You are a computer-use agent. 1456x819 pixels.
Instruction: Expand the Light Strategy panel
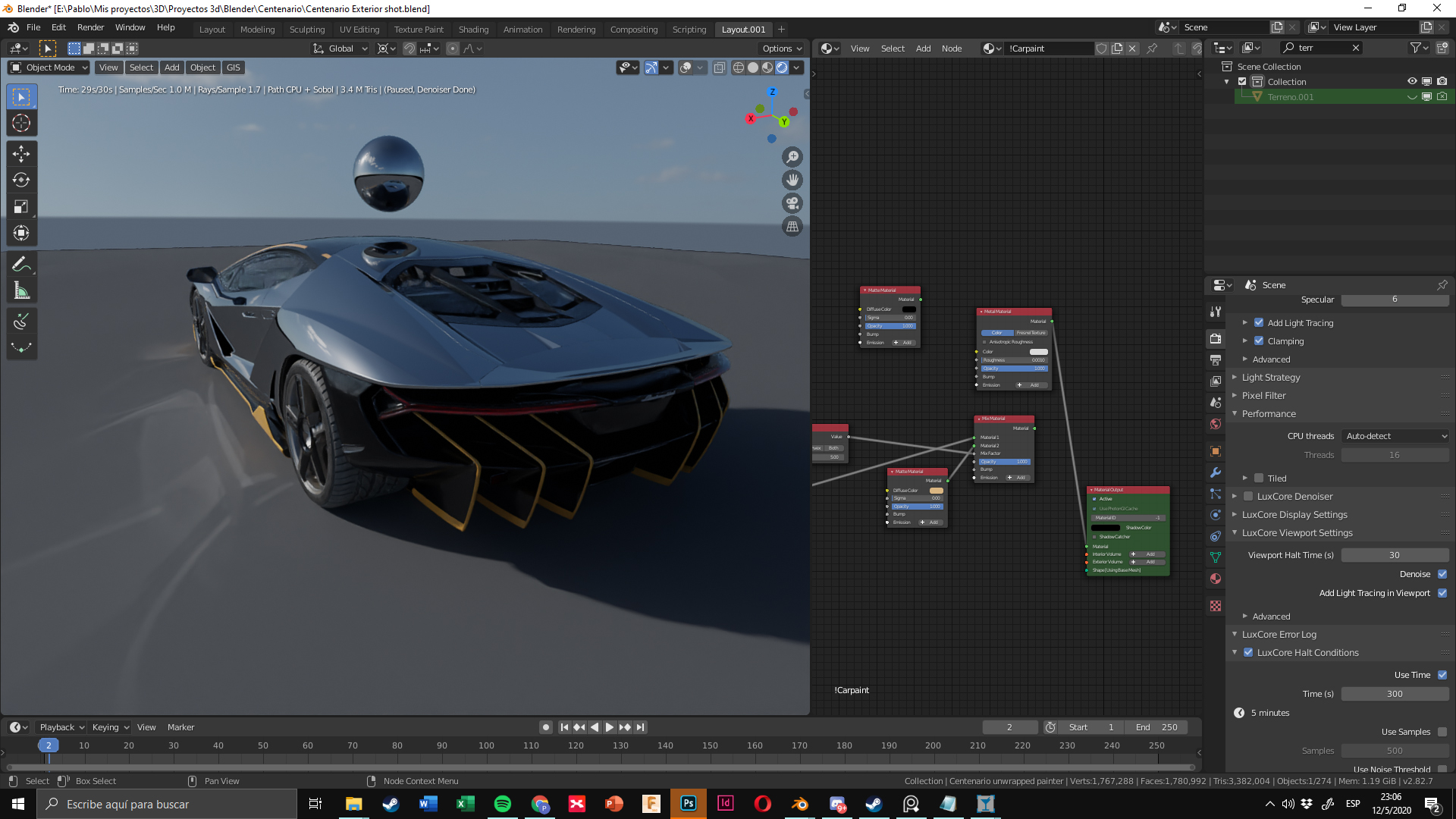coord(1271,378)
